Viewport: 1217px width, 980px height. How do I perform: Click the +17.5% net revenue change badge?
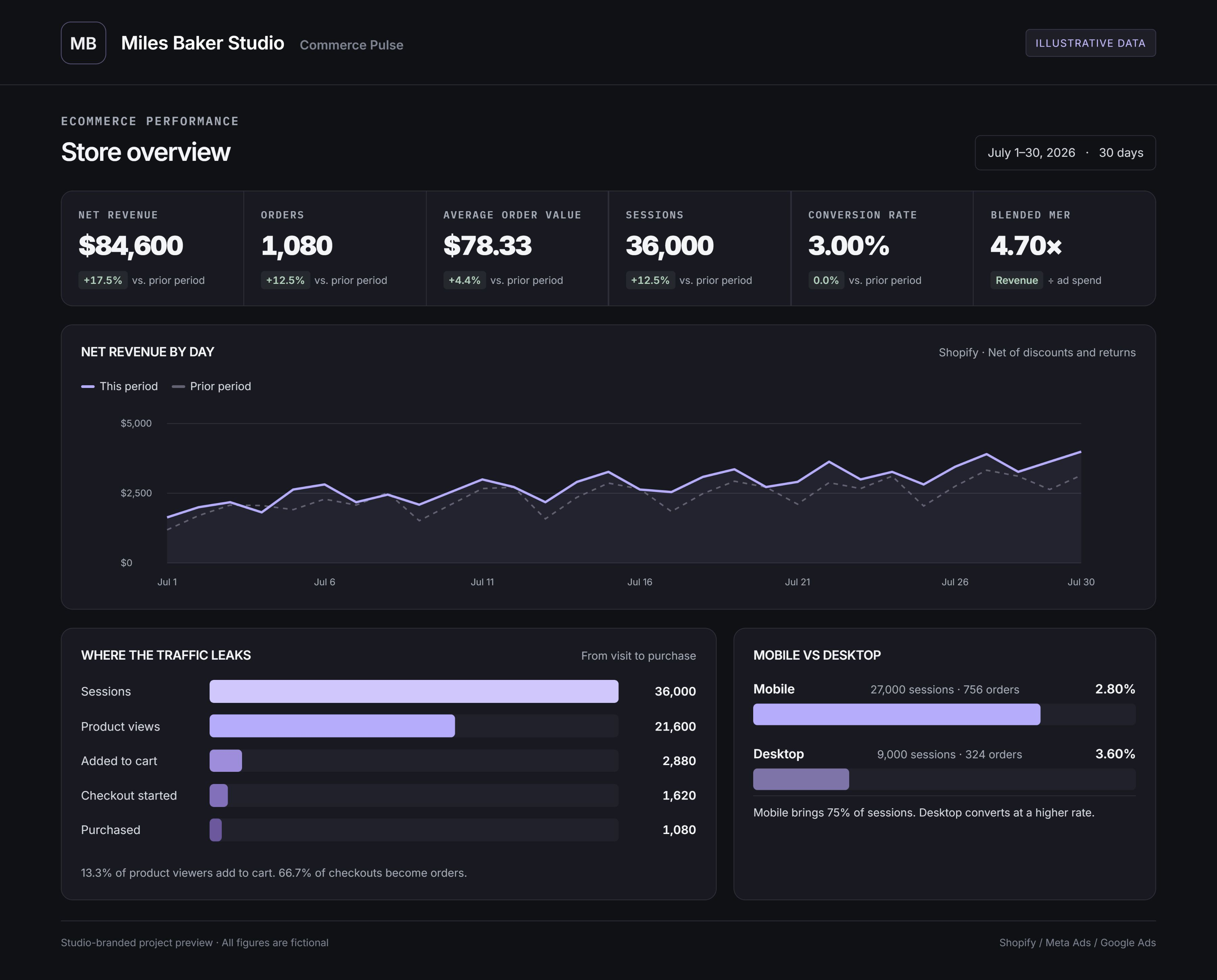click(x=103, y=280)
